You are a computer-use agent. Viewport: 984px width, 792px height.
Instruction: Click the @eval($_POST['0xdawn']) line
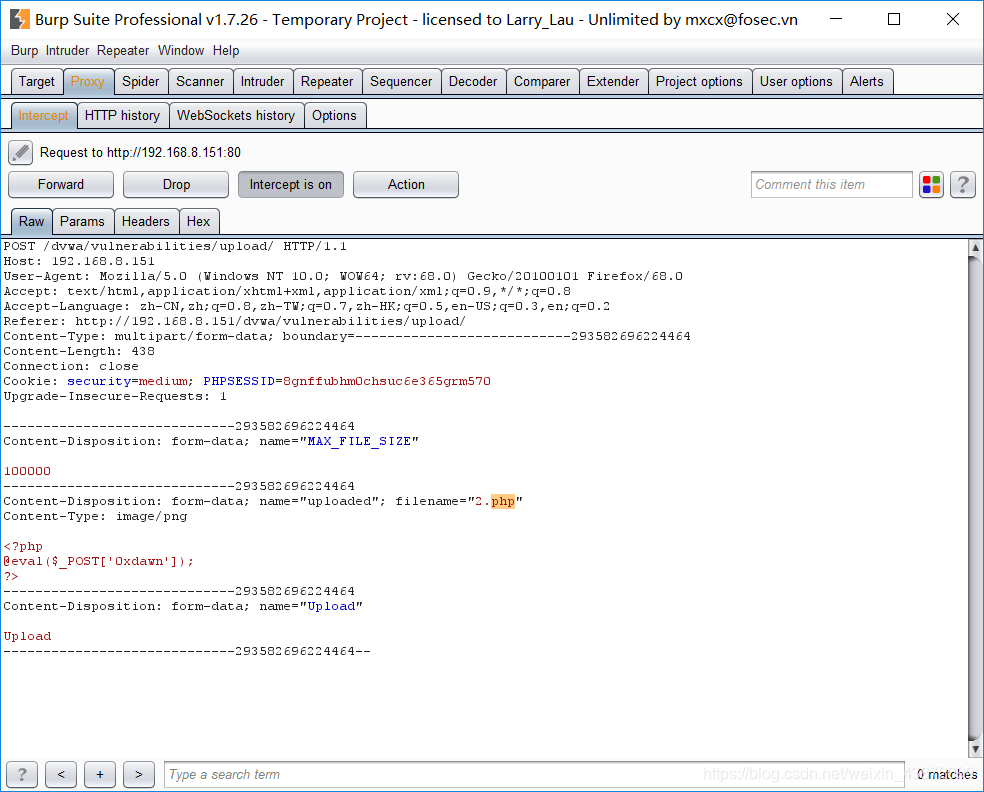(99, 562)
